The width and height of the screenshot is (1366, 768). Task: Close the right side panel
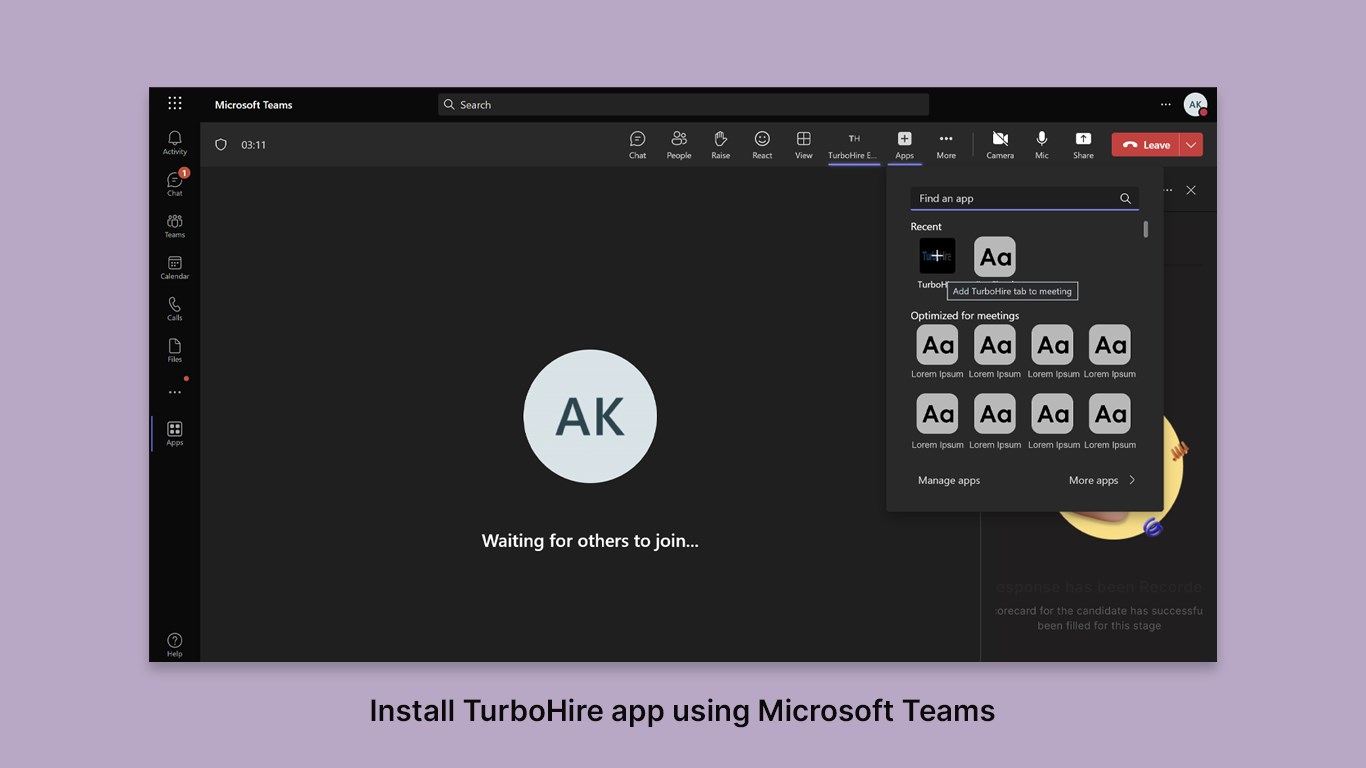(x=1191, y=190)
